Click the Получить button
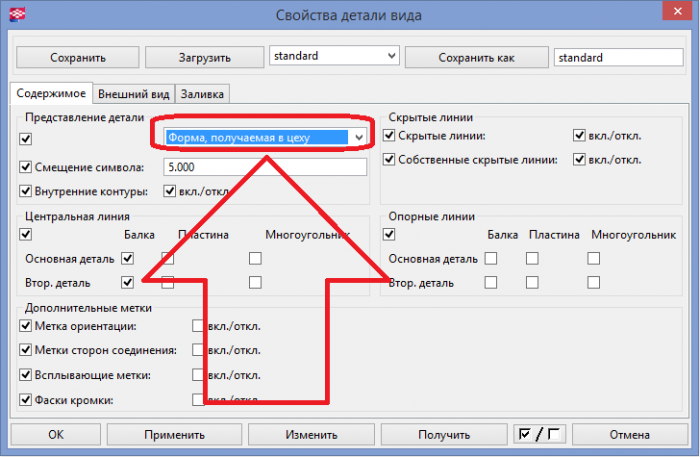The height and width of the screenshot is (457, 700). click(444, 435)
